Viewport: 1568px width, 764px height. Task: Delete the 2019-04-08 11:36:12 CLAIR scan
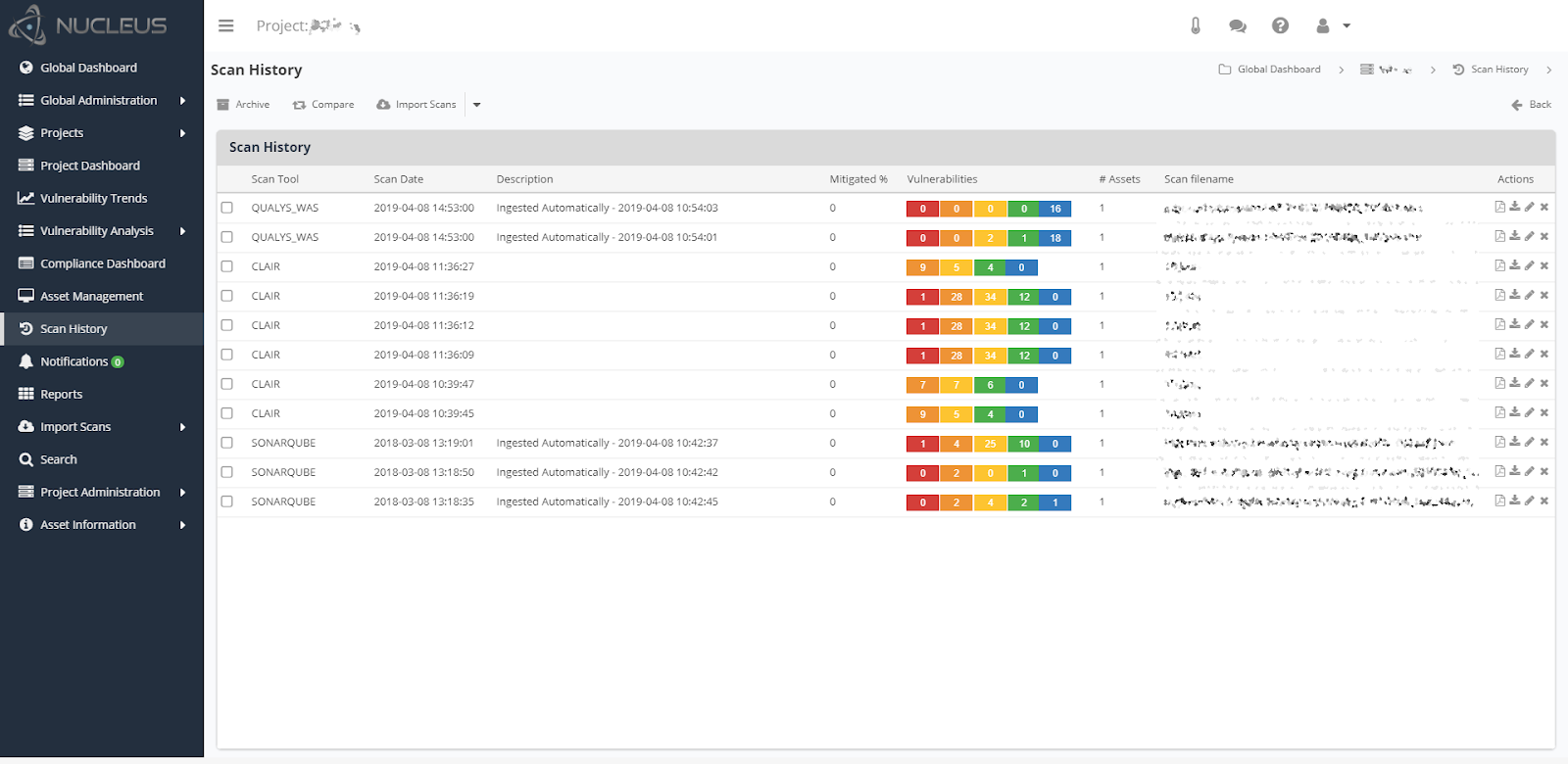point(1543,324)
